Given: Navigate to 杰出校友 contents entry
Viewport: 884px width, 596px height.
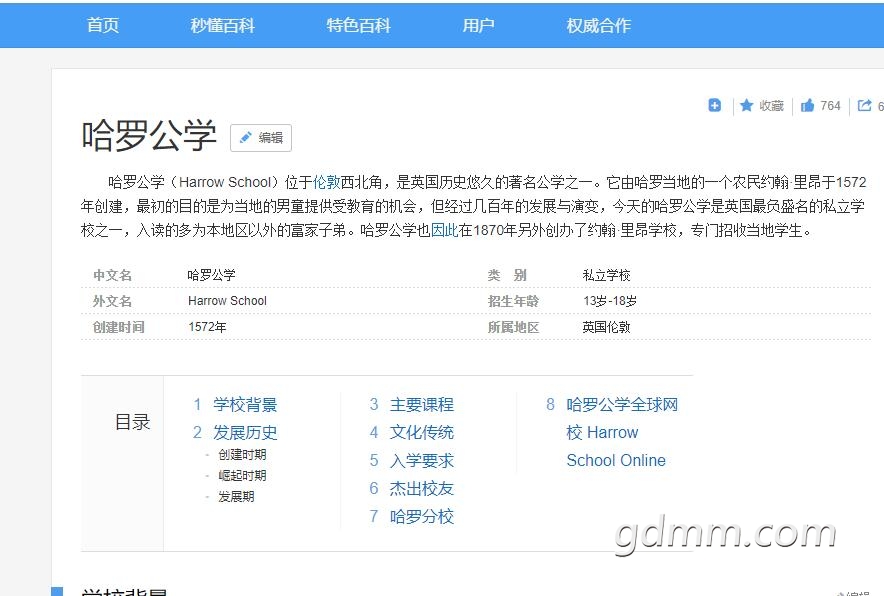Looking at the screenshot, I should (x=422, y=489).
